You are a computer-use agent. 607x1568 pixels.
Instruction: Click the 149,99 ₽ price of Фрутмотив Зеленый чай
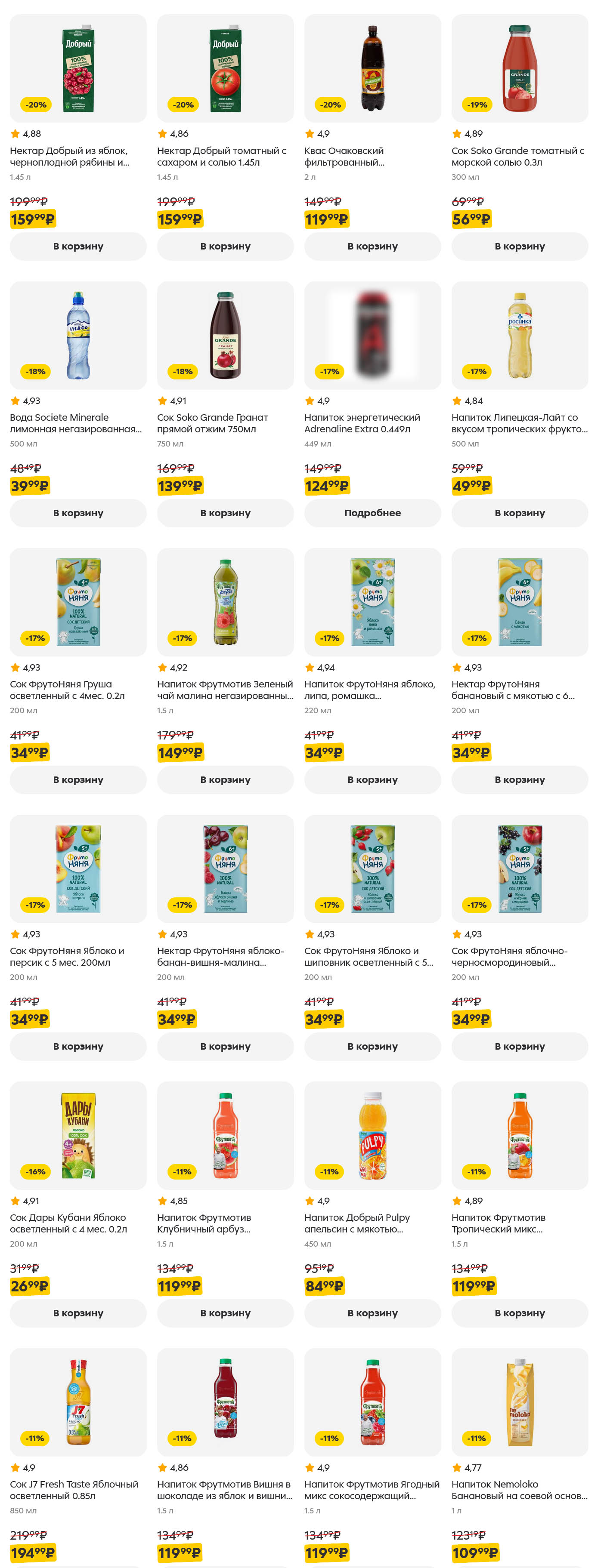(x=180, y=753)
